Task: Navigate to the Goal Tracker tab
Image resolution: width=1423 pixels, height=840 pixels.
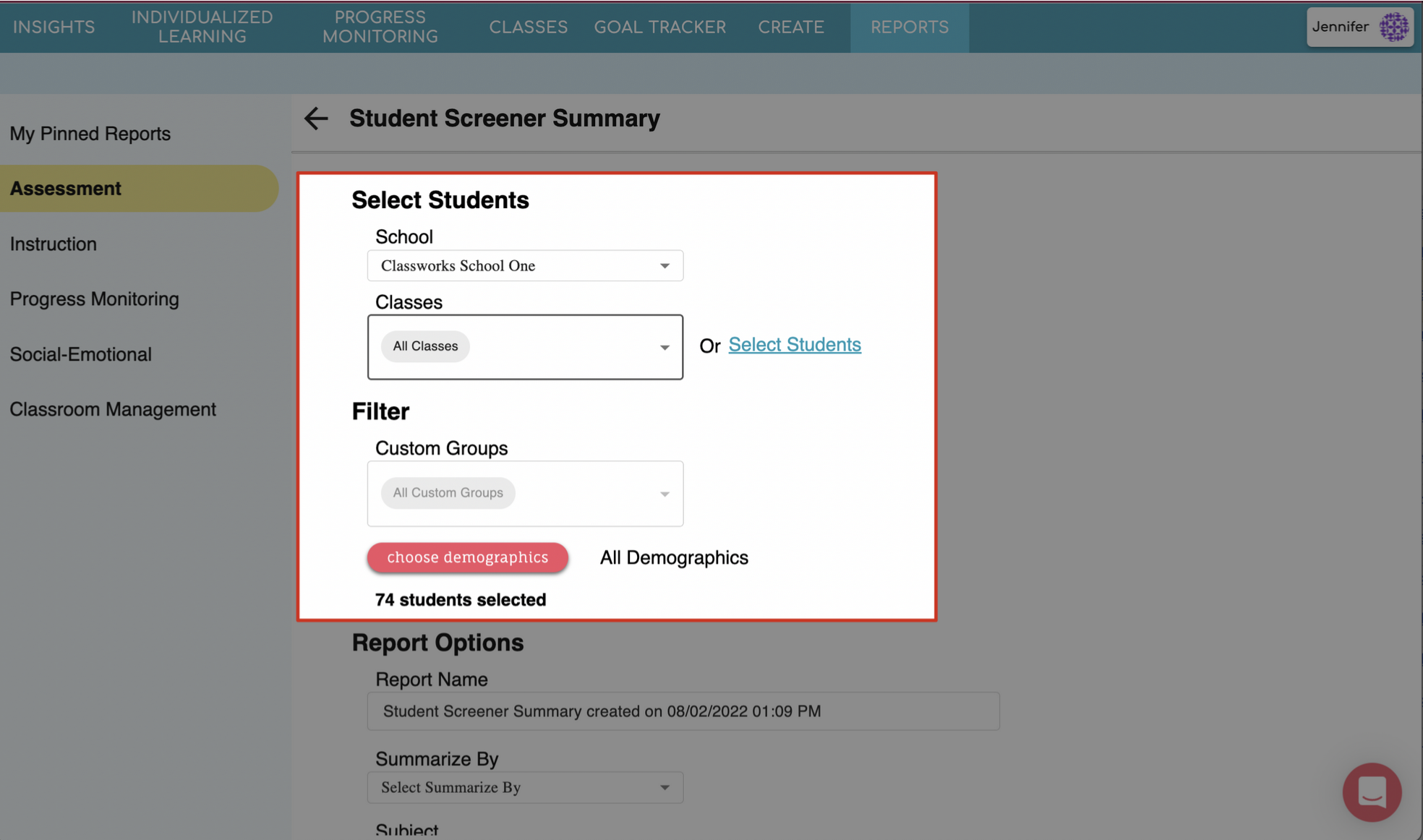Action: tap(659, 27)
